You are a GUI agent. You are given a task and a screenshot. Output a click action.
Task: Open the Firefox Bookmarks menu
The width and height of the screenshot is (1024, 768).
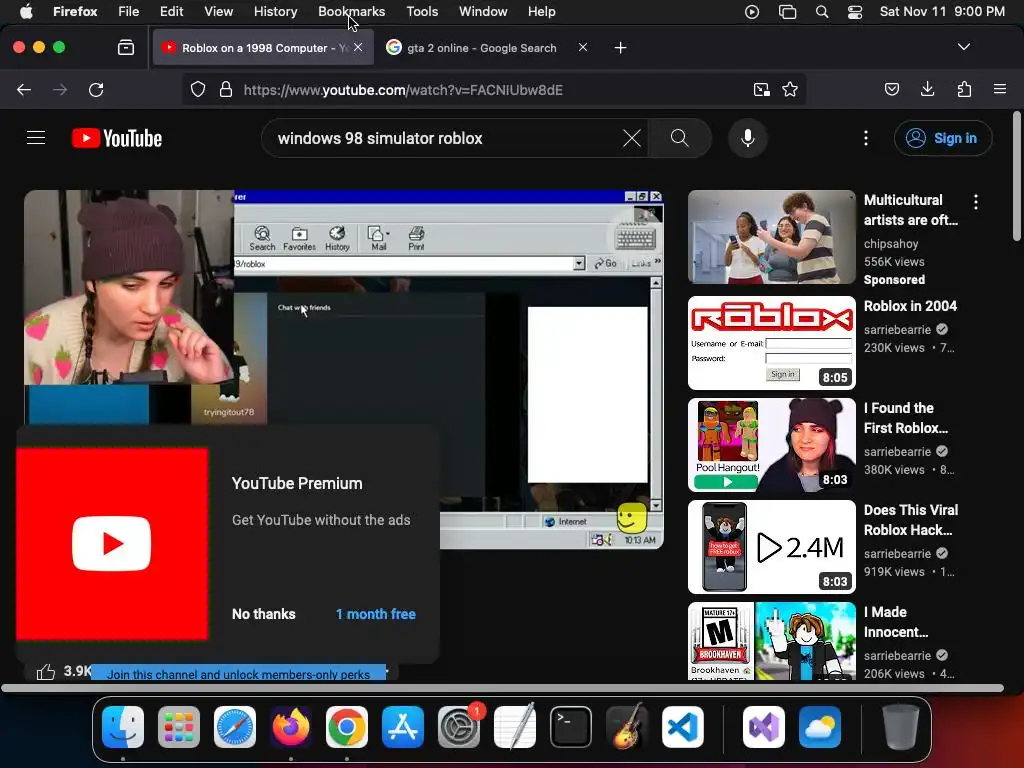(351, 11)
